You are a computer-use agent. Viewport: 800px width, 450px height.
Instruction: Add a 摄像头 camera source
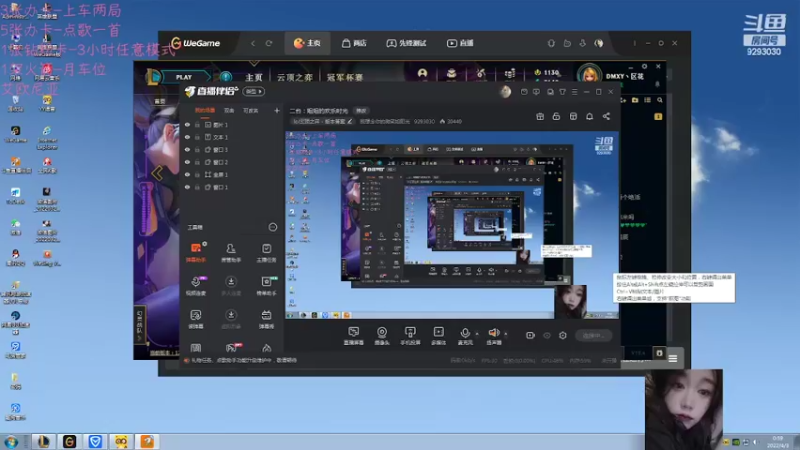[382, 336]
